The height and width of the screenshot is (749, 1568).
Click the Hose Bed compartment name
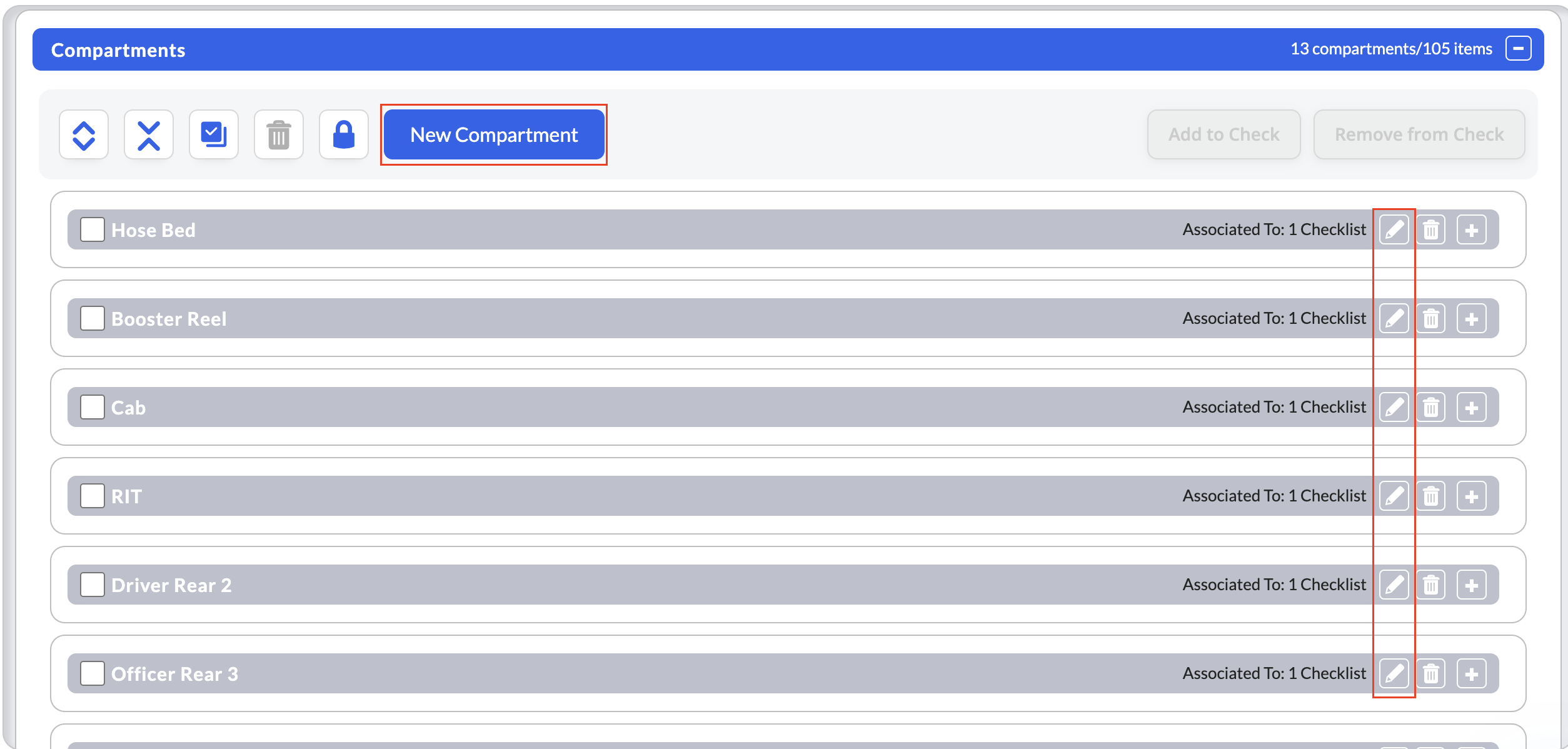(153, 230)
